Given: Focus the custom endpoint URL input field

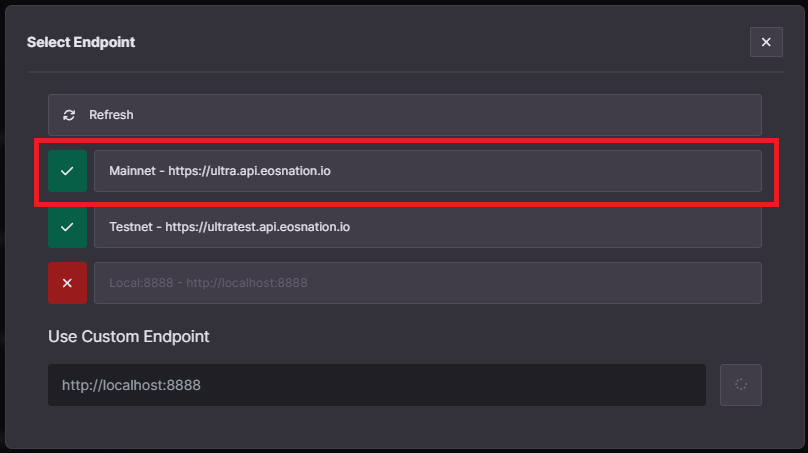Looking at the screenshot, I should click(377, 385).
